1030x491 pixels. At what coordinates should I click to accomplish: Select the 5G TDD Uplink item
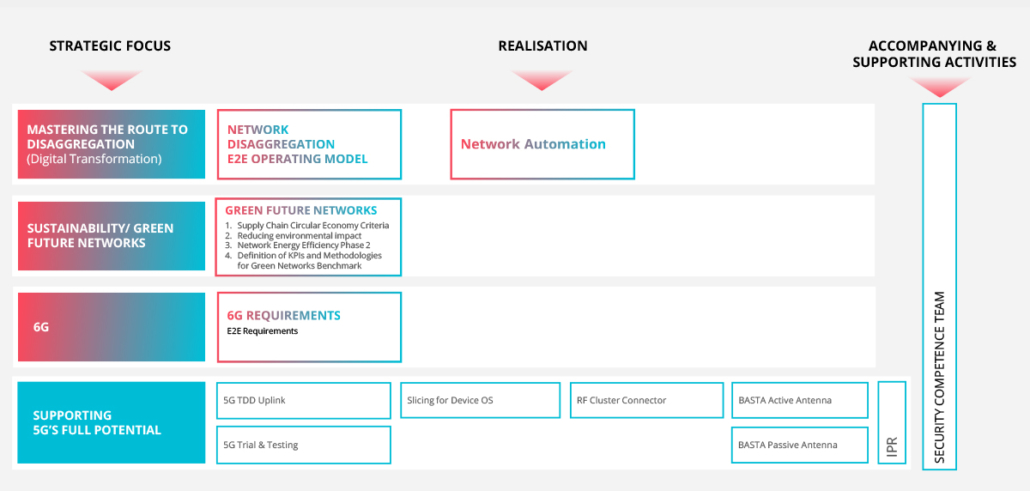[303, 400]
